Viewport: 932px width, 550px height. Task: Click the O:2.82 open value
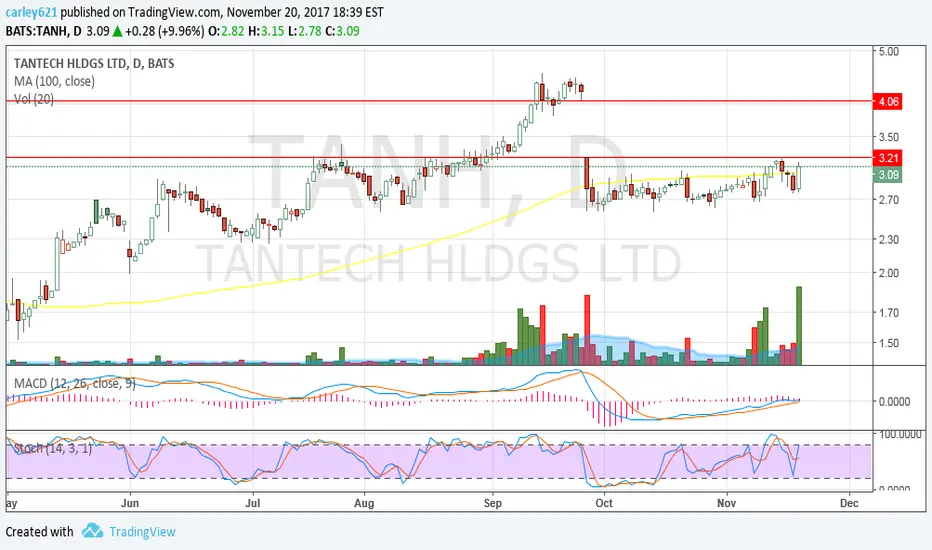[x=226, y=31]
